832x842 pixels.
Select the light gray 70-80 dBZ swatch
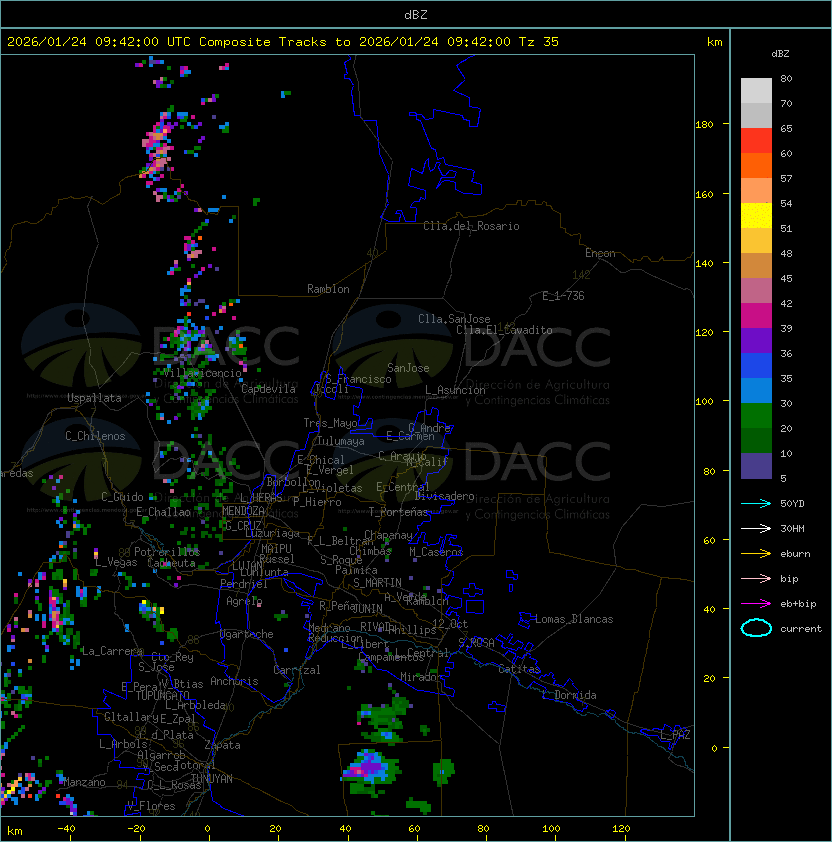[756, 90]
